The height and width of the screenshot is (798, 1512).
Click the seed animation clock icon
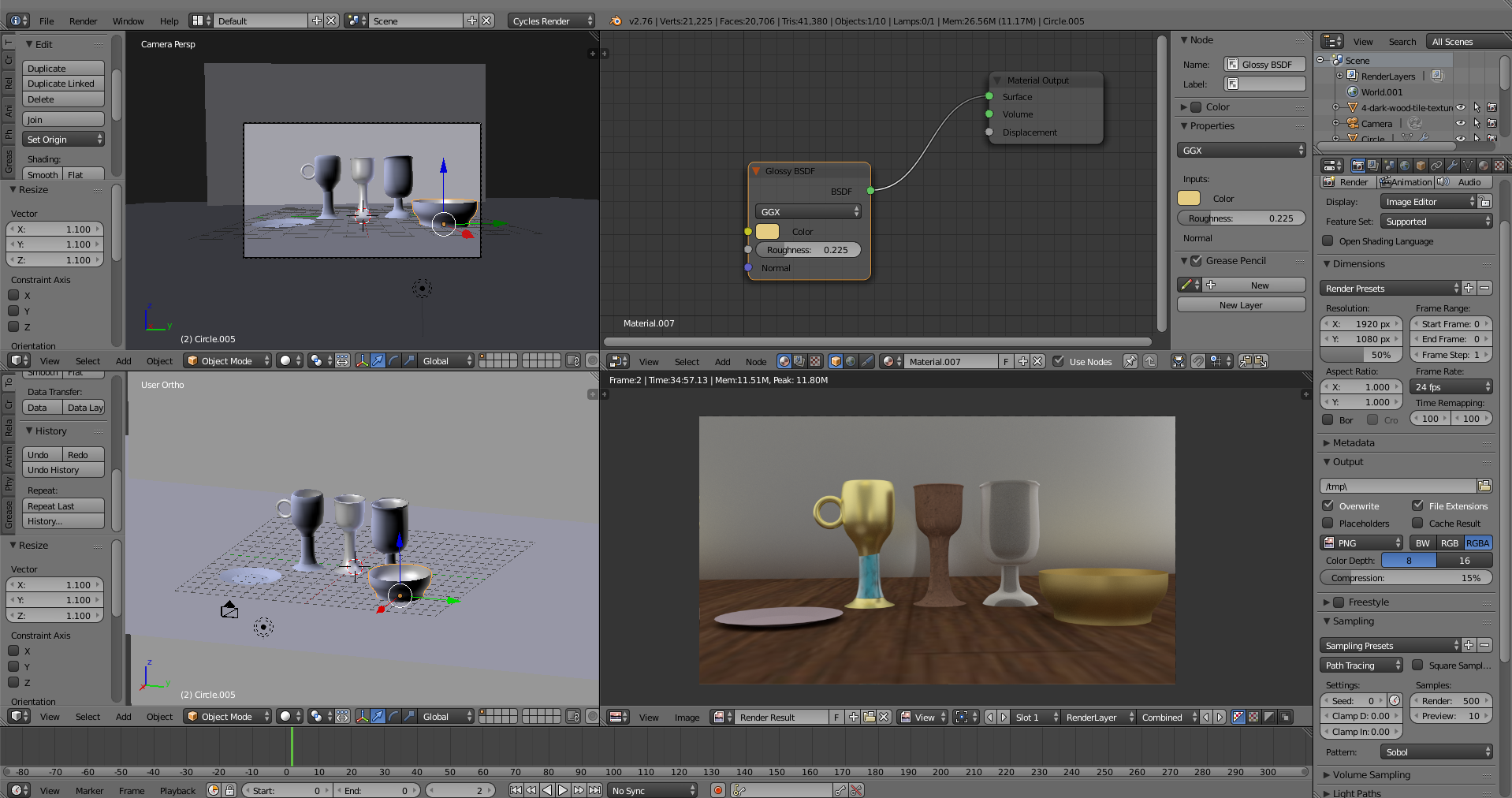tap(1395, 701)
